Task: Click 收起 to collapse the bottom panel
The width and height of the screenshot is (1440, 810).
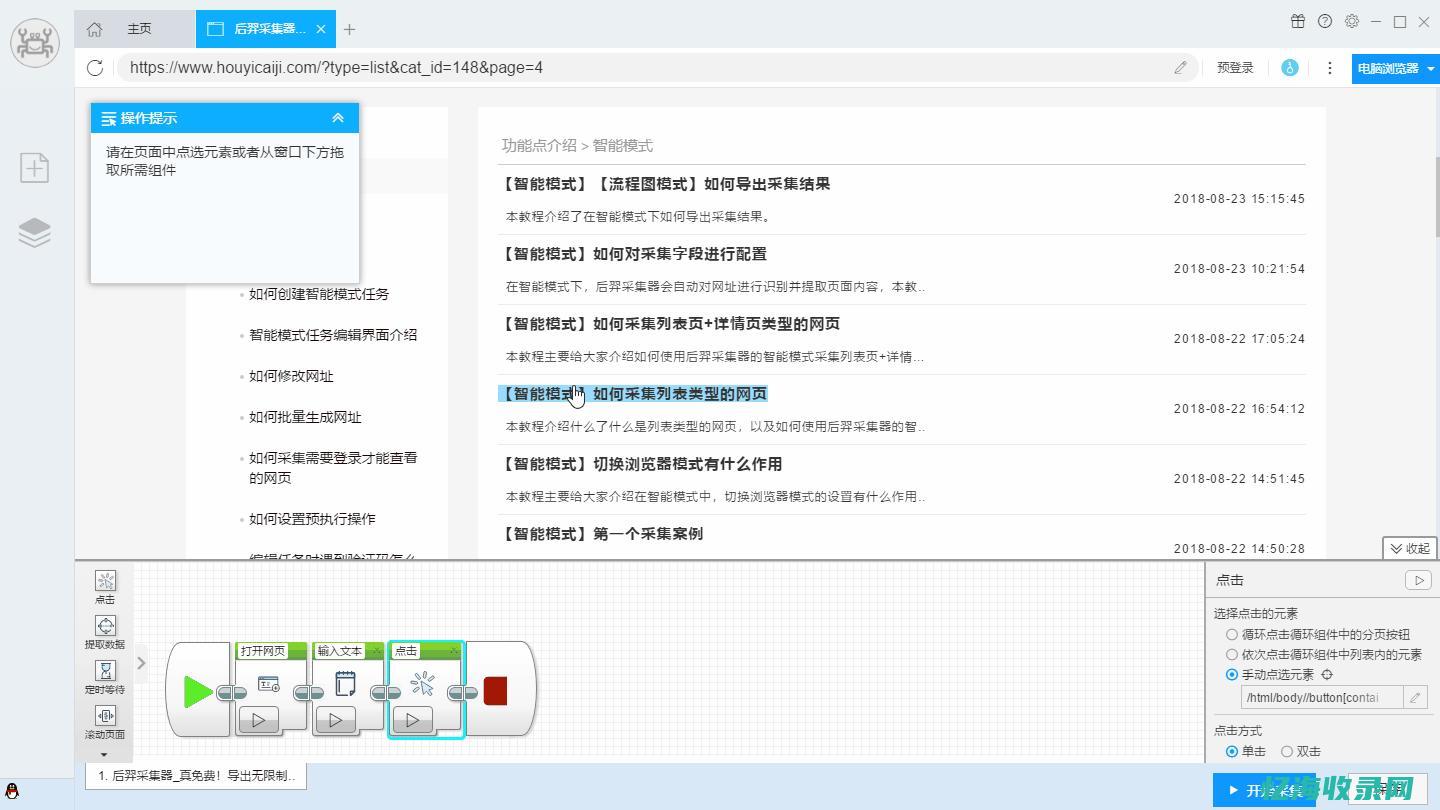Action: click(1409, 548)
